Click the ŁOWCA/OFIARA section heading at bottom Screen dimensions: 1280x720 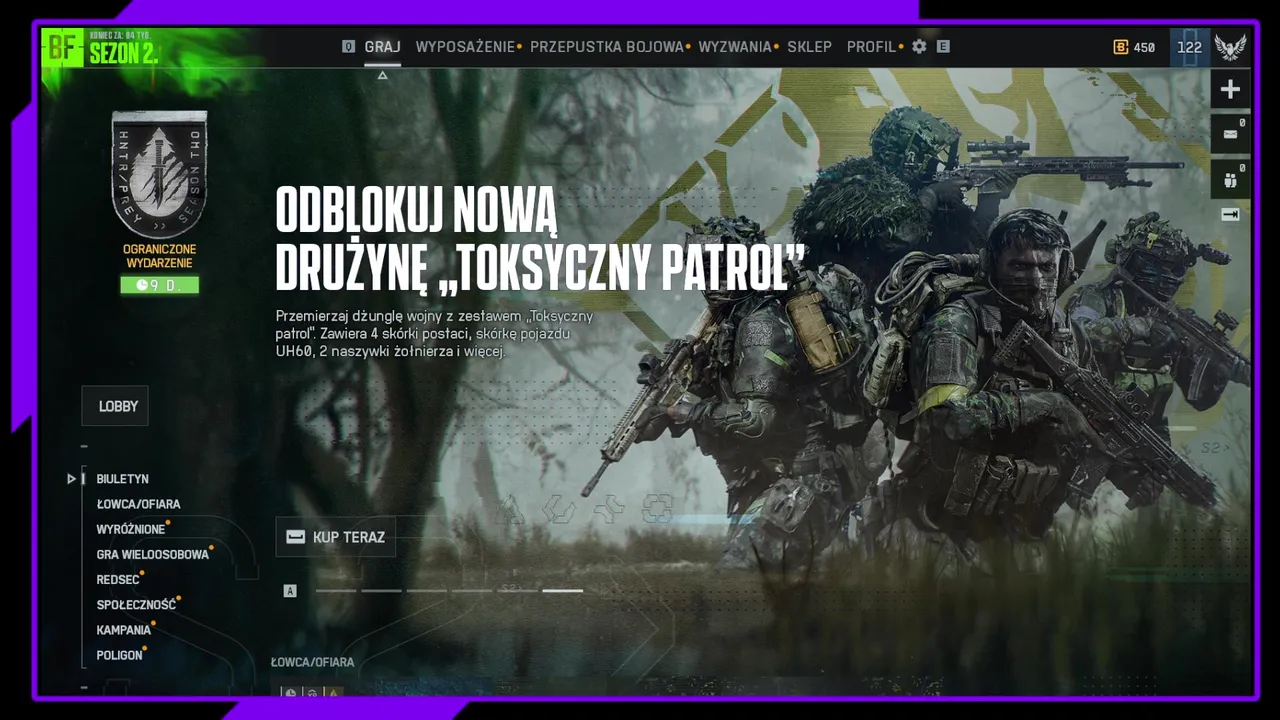point(312,662)
